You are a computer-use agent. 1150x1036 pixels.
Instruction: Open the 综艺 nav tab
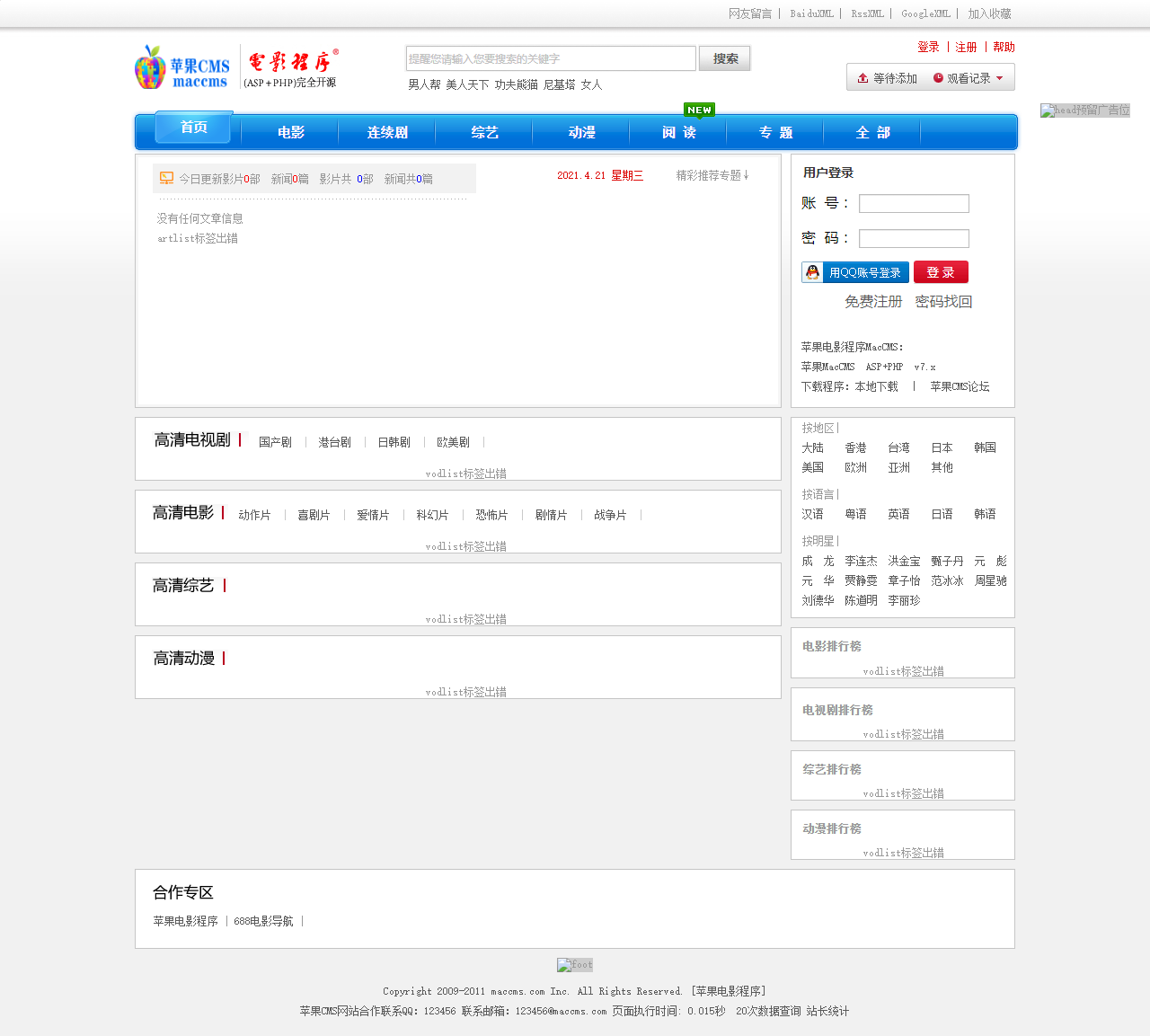(x=484, y=132)
